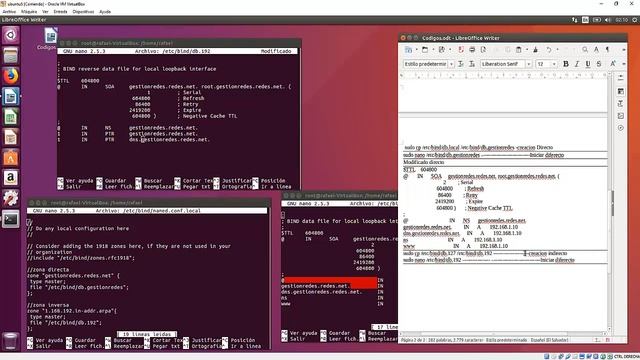Click the clock in the top panel
This screenshot has height=360, width=640.
(622, 20)
